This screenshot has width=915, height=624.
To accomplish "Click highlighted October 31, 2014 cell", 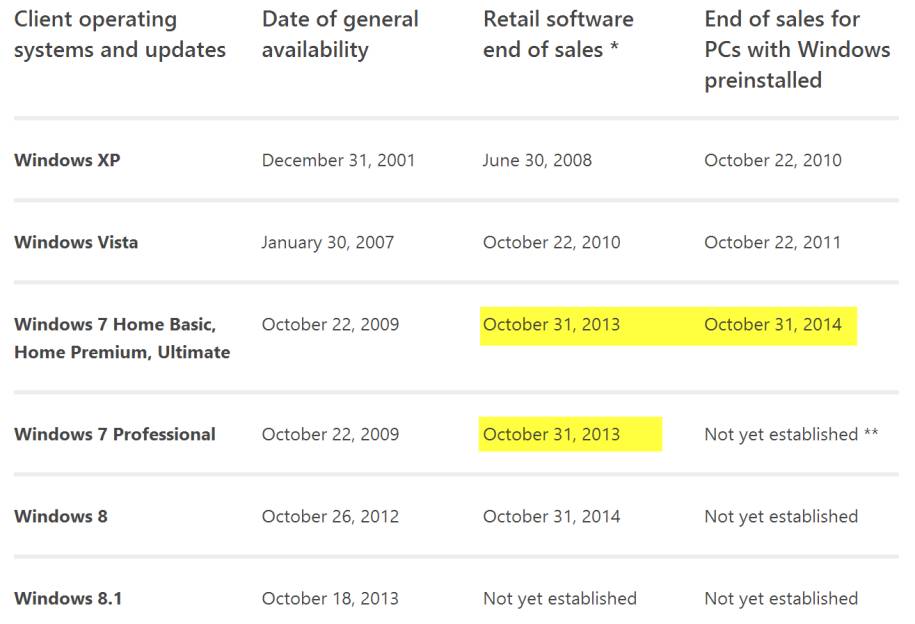I will (772, 324).
